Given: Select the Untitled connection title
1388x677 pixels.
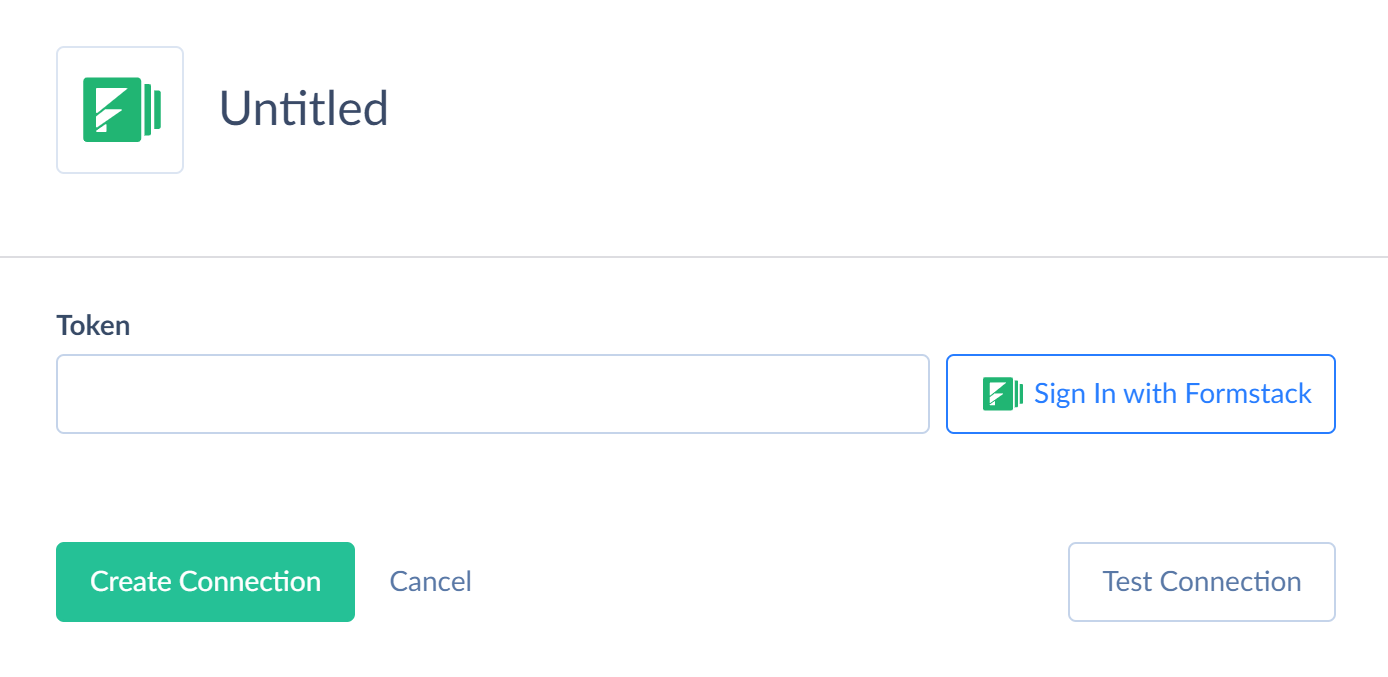Looking at the screenshot, I should (304, 109).
